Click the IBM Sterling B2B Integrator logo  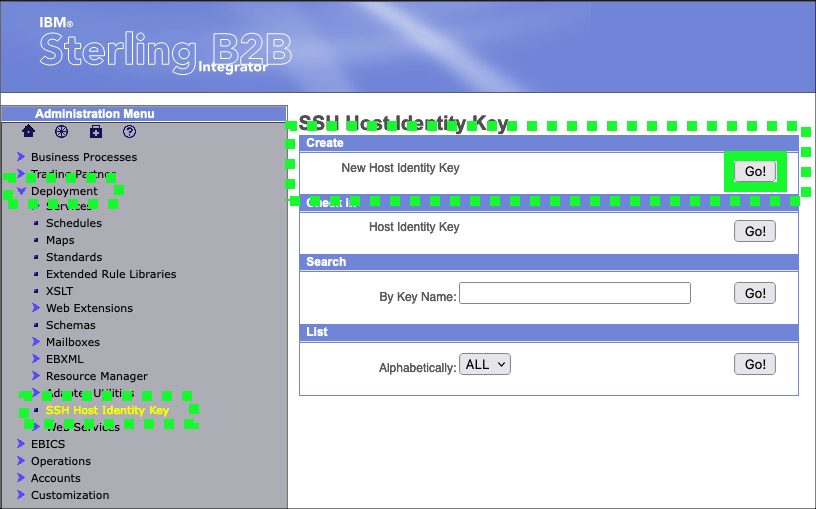(165, 48)
